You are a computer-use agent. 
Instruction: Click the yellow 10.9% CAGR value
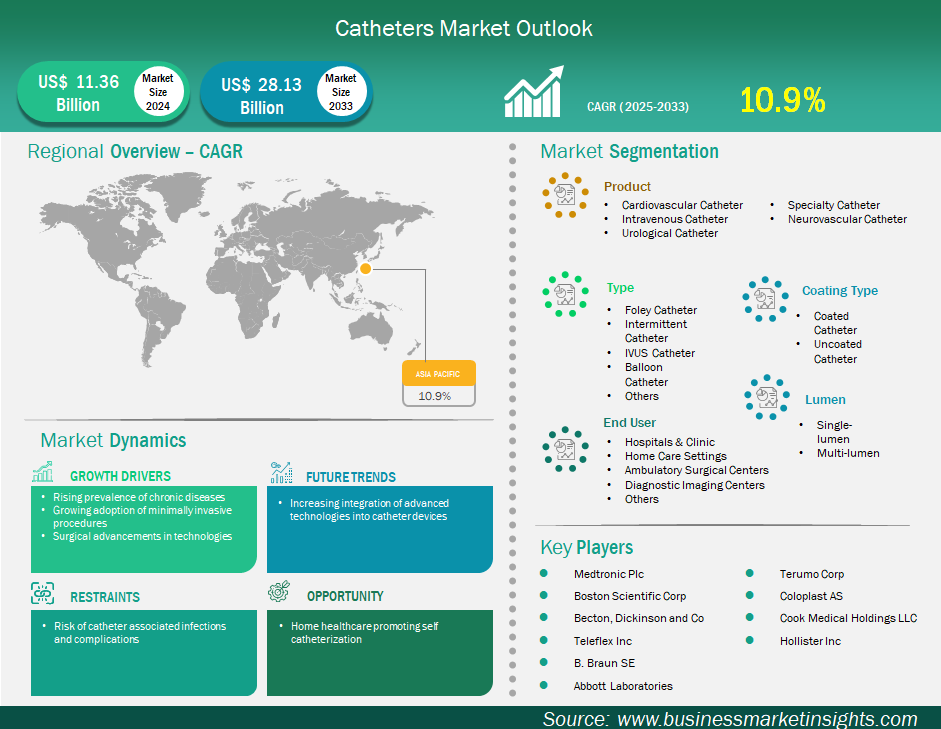tap(782, 99)
